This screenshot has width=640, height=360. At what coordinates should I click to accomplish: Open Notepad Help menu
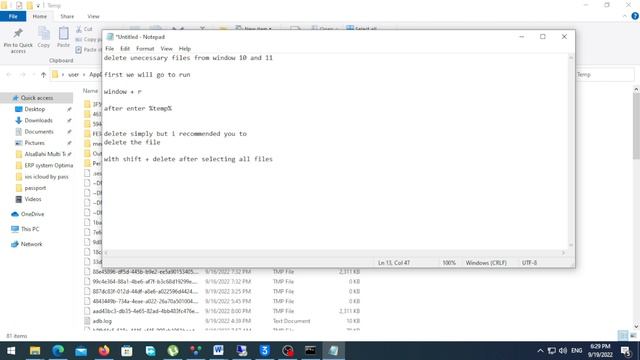click(x=184, y=49)
